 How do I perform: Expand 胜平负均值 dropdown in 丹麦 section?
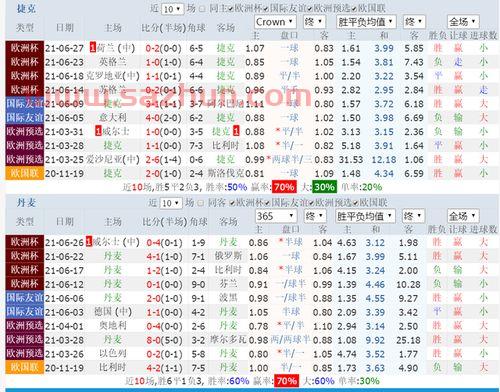365,216
